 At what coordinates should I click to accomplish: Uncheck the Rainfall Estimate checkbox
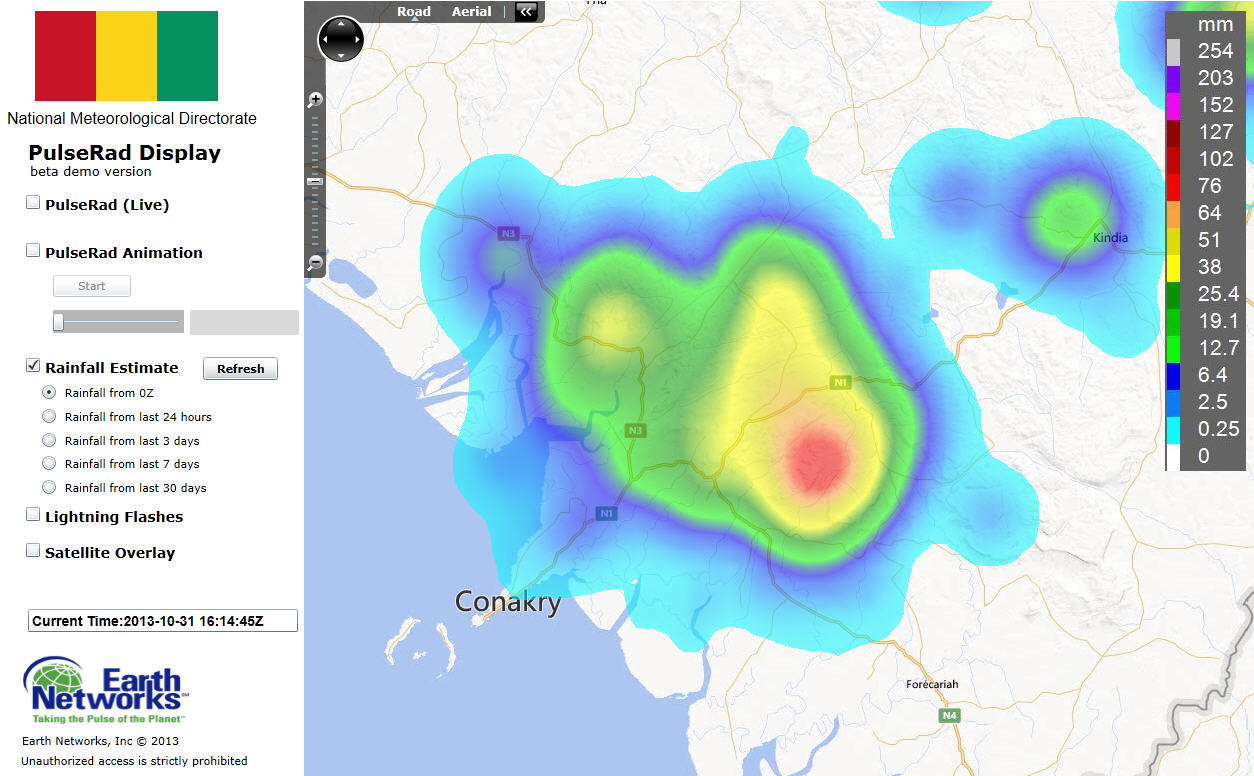(x=33, y=366)
